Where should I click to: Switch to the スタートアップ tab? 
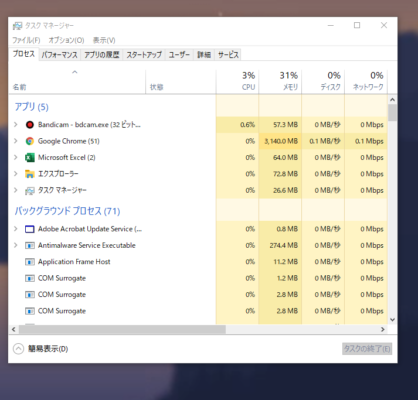144,55
